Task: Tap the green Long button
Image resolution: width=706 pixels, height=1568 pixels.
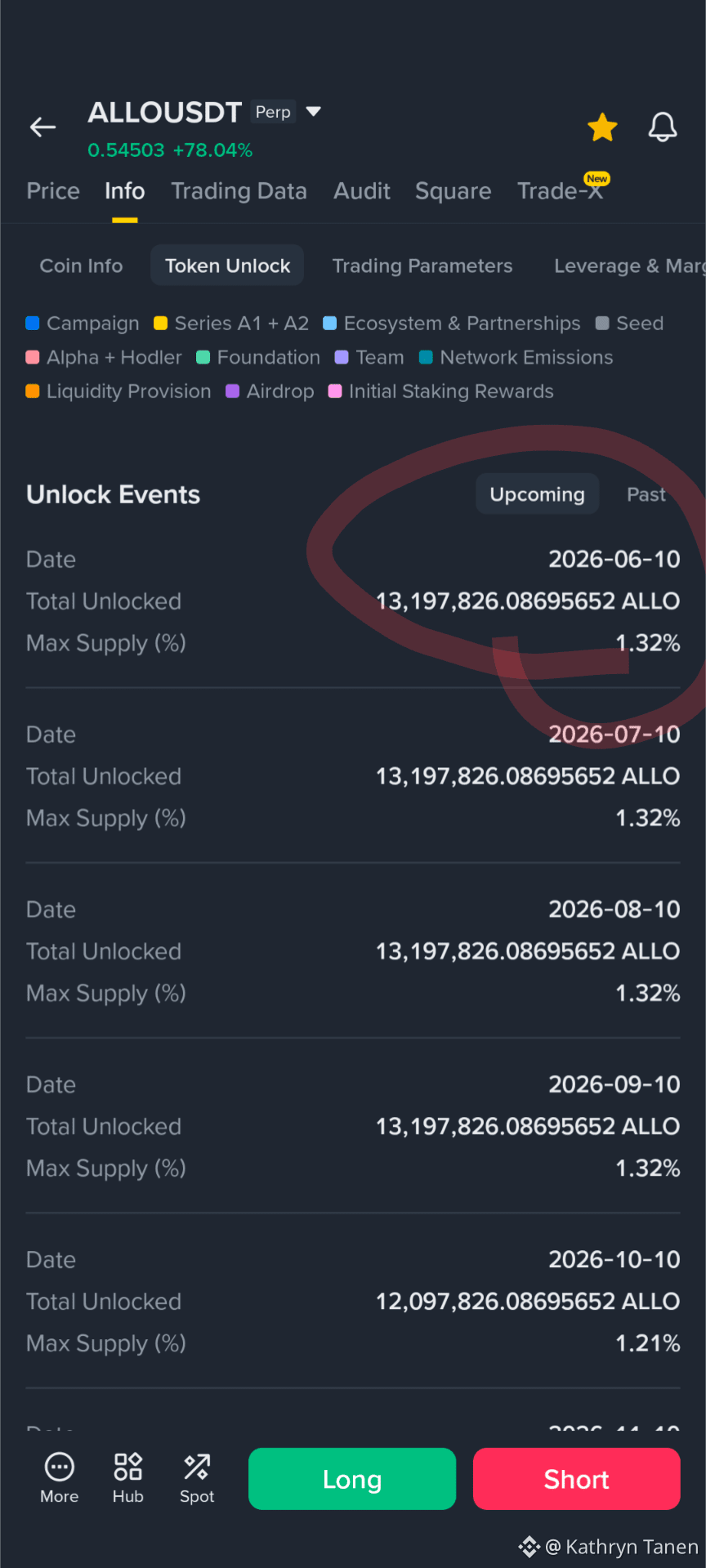Action: click(x=352, y=1479)
